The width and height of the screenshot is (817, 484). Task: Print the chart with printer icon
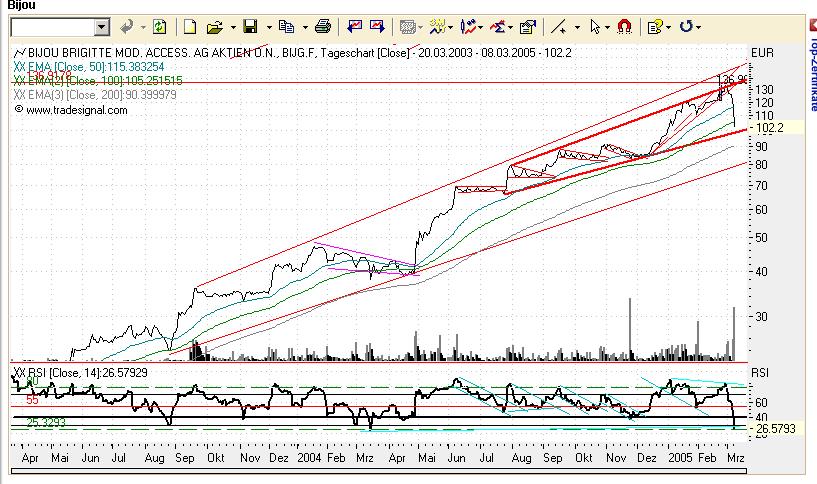pos(323,27)
